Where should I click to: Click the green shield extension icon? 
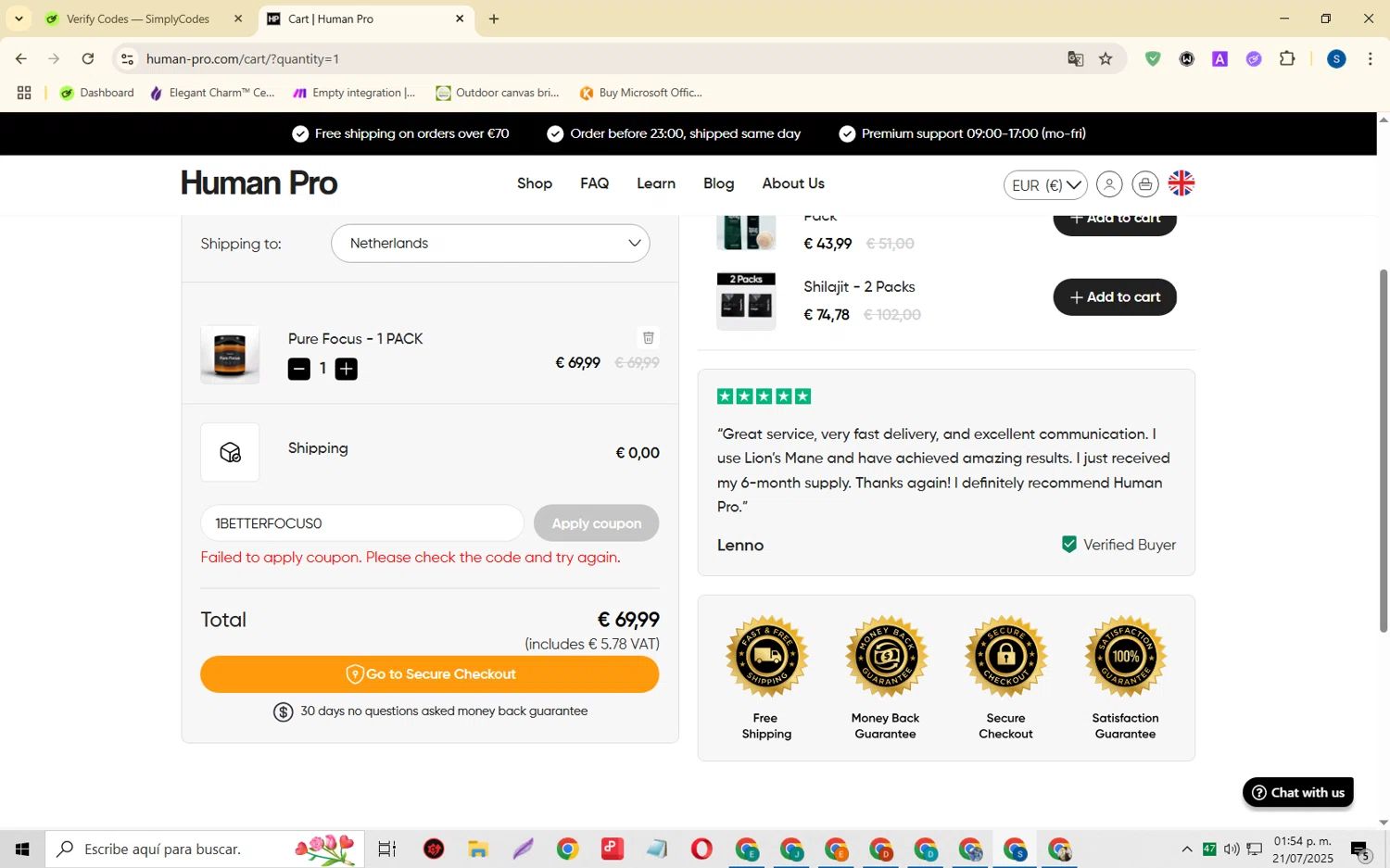1153,58
